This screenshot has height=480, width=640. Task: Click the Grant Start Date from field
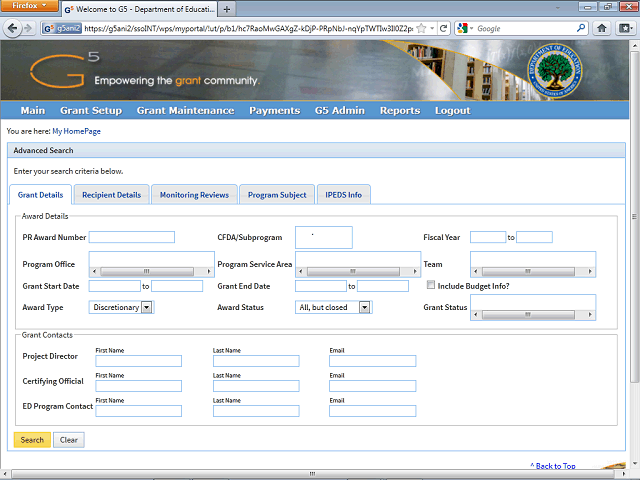115,286
